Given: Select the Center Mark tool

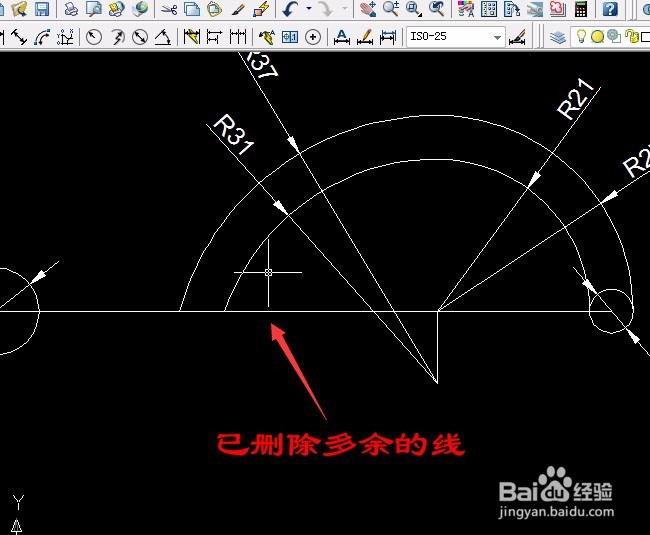Looking at the screenshot, I should [x=313, y=37].
